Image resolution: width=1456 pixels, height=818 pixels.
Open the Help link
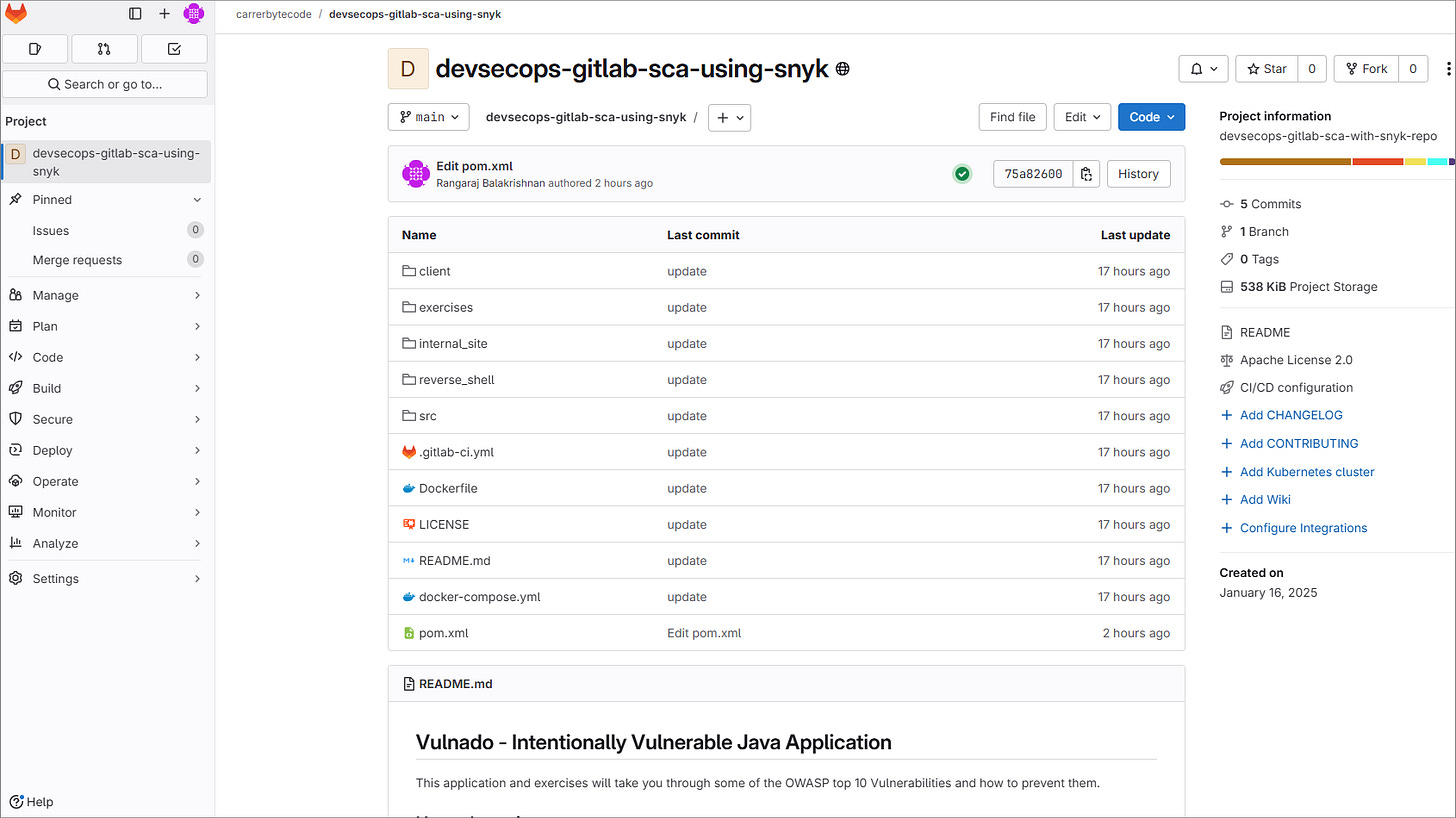(x=31, y=802)
